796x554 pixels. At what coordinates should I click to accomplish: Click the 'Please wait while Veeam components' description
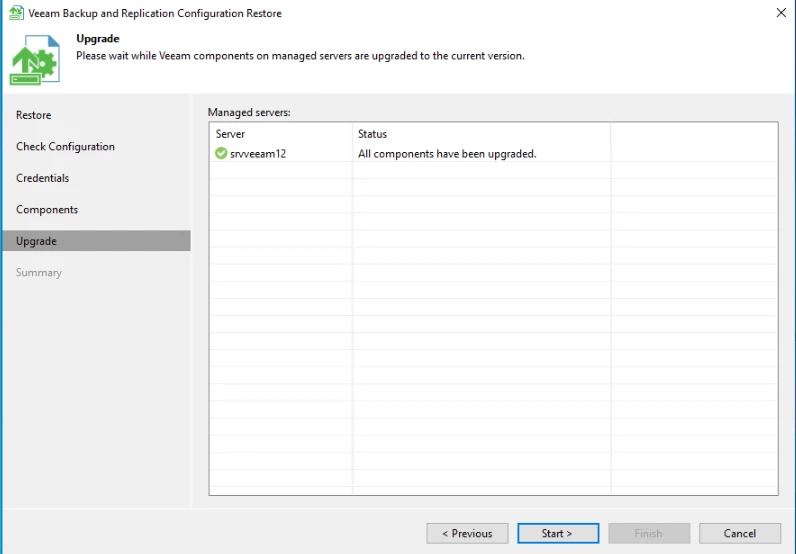tap(301, 56)
